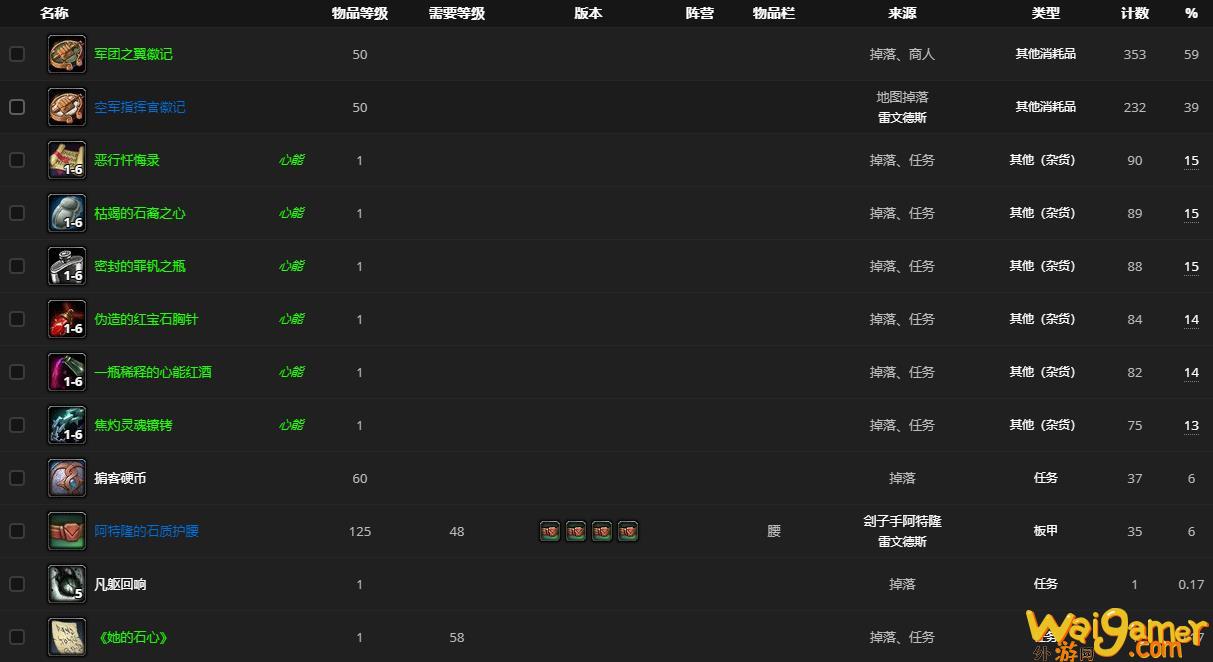The width and height of the screenshot is (1213, 662).
Task: Toggle the checkbox for 焦灼灵魂镣铐
Action: pos(17,425)
